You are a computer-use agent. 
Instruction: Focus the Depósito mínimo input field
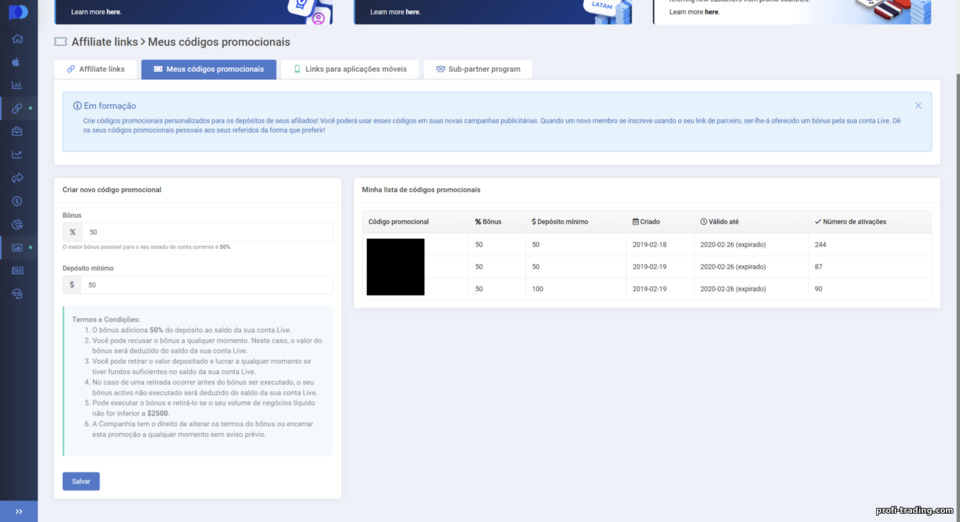pyautogui.click(x=207, y=285)
